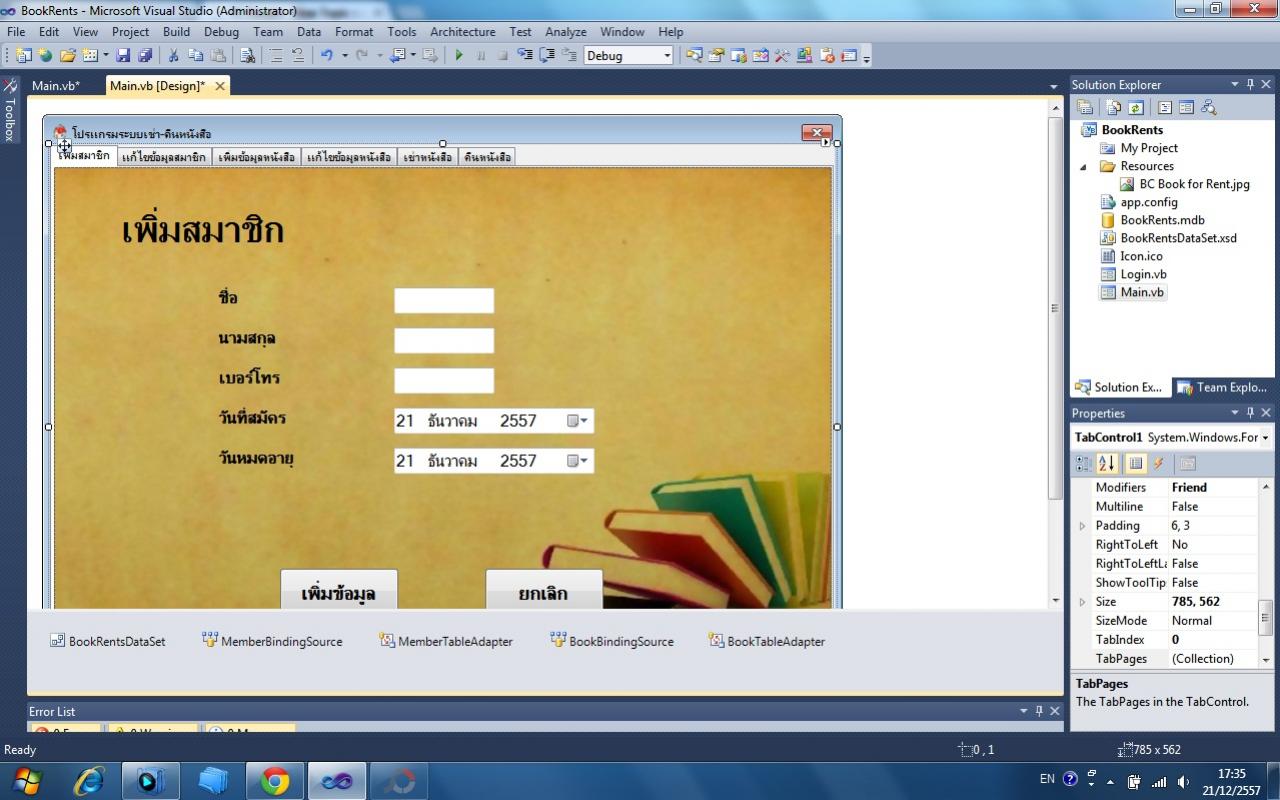Click Show All Files in Solution Explorer
This screenshot has width=1280, height=800.
click(x=1114, y=108)
